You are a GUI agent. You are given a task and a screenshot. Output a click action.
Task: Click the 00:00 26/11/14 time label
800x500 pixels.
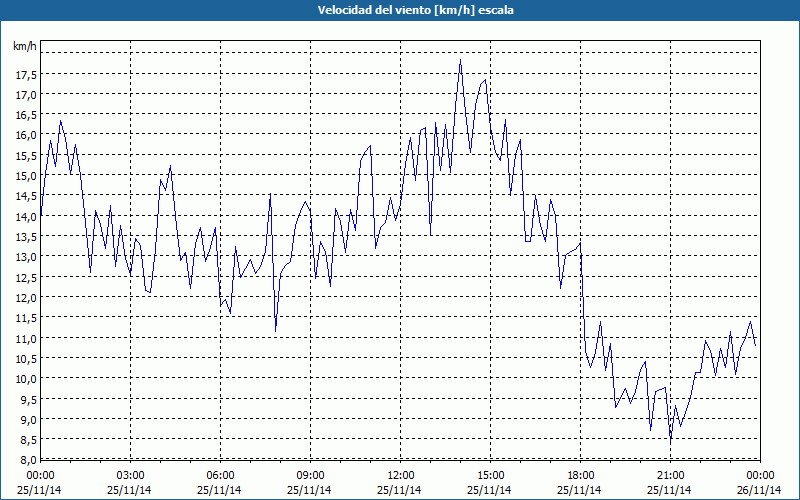(760, 483)
